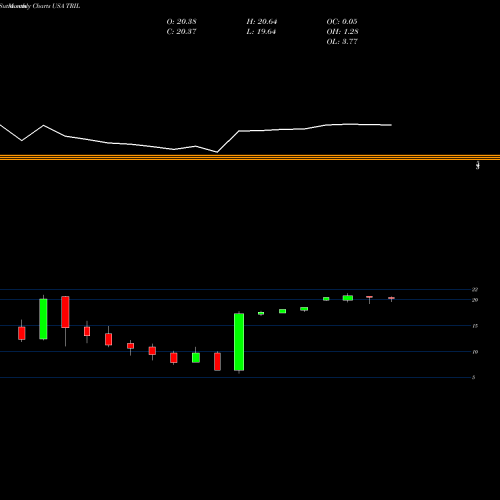Click the 15 price axis label
The image size is (500, 500).
(475, 326)
